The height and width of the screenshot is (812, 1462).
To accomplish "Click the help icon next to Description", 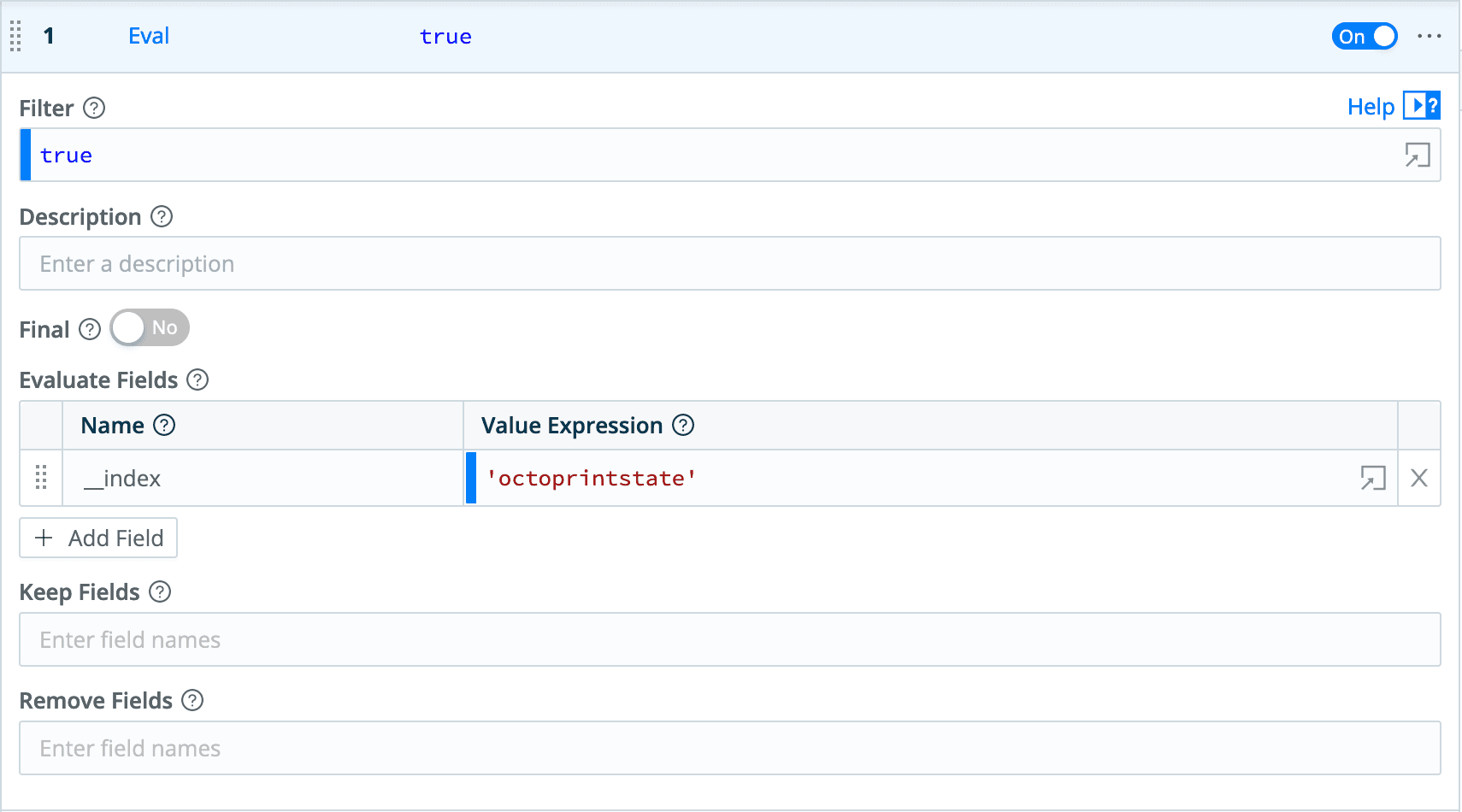I will pyautogui.click(x=162, y=217).
